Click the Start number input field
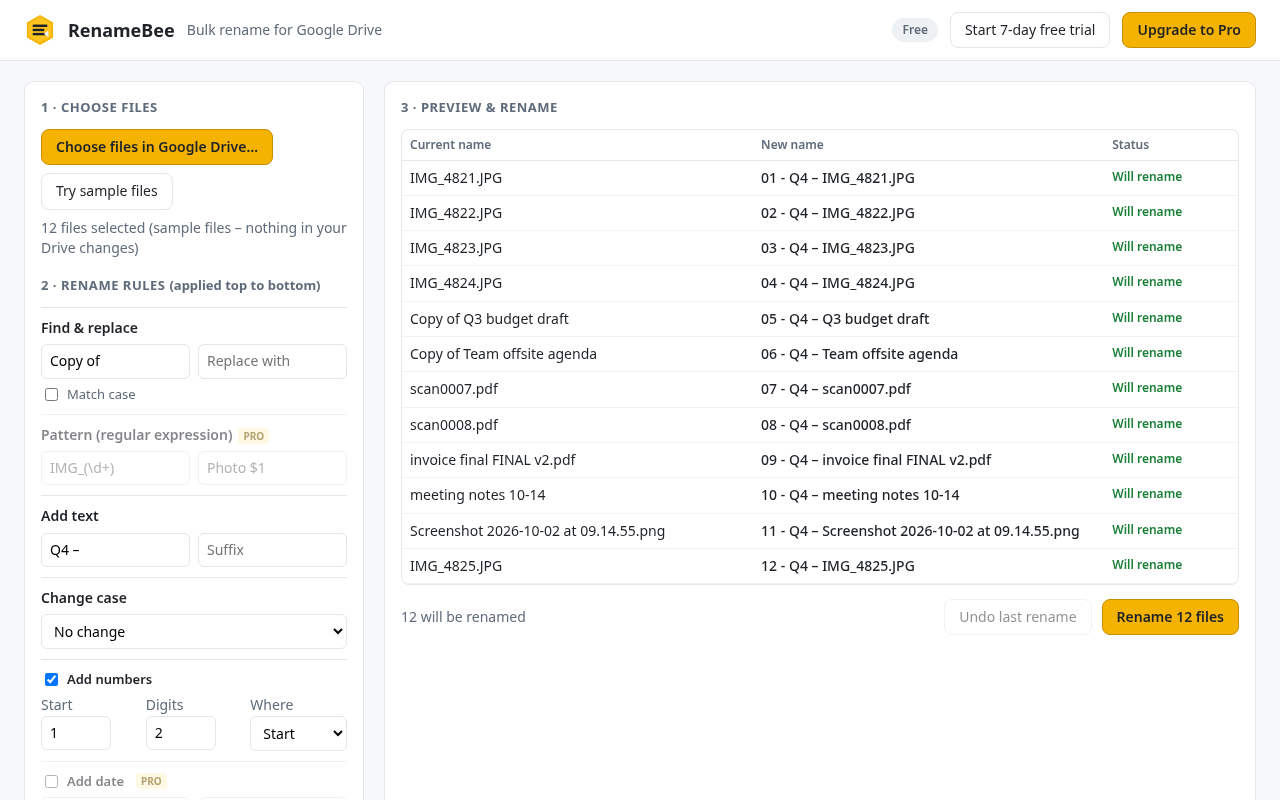 pyautogui.click(x=76, y=733)
